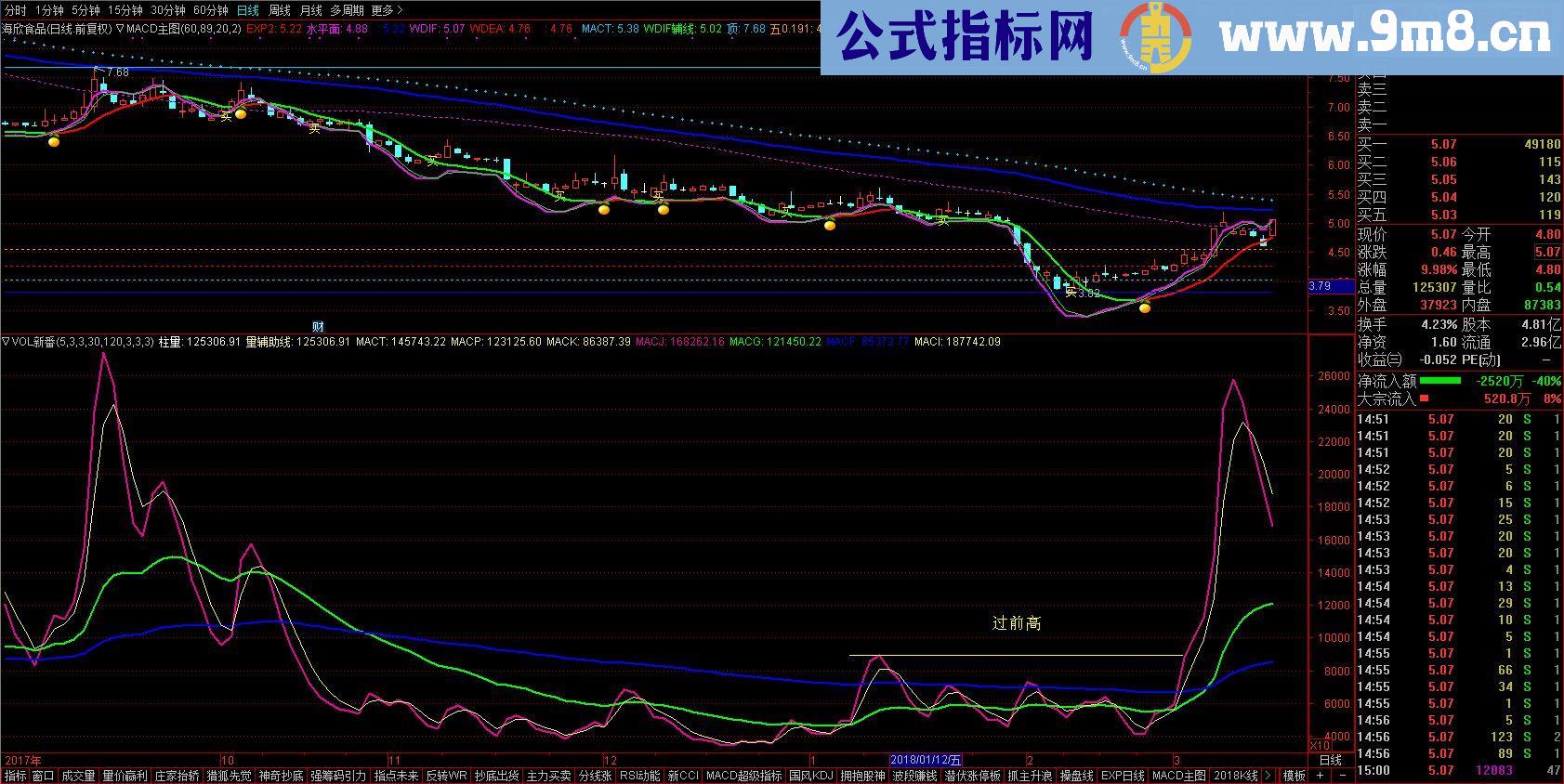This screenshot has height=784, width=1564.
Task: Select the 30分钟 period
Action: point(168,10)
